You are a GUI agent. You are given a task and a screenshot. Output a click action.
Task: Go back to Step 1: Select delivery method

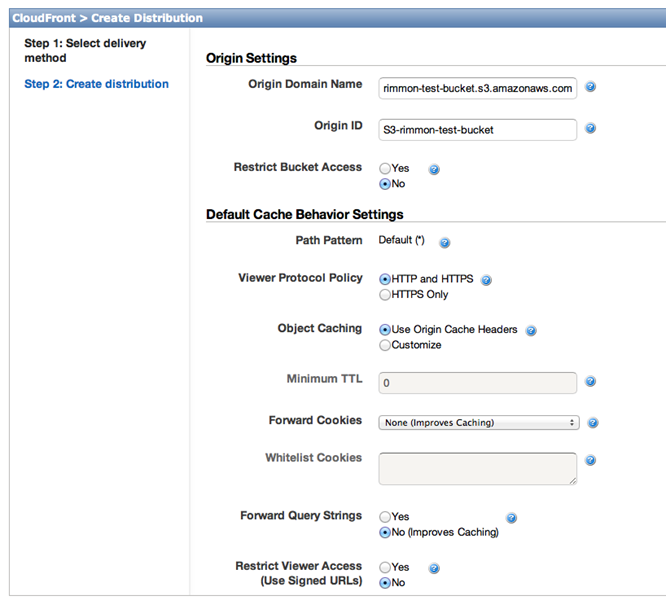pyautogui.click(x=85, y=51)
